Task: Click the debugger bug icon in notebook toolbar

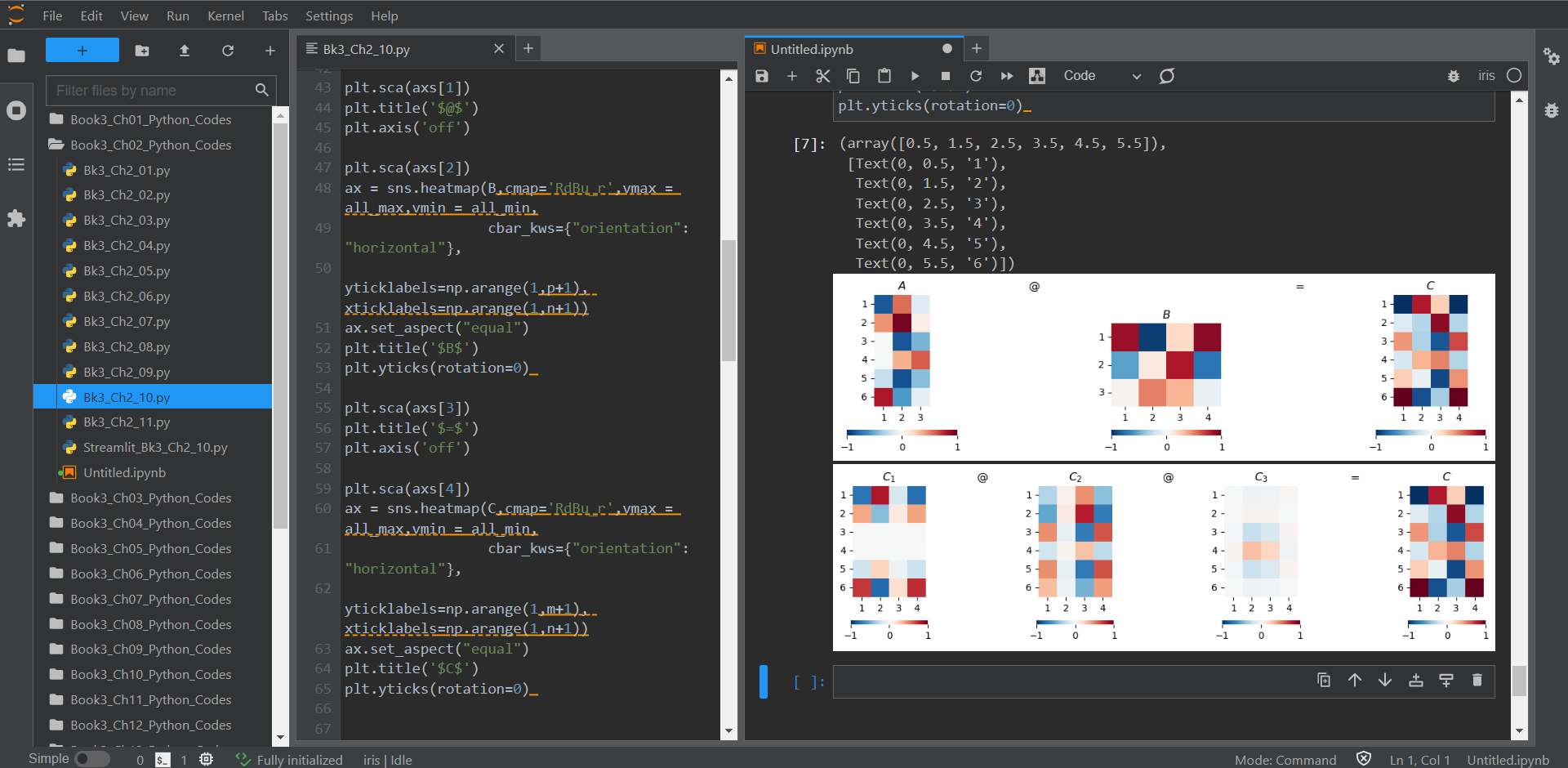Action: coord(1454,76)
